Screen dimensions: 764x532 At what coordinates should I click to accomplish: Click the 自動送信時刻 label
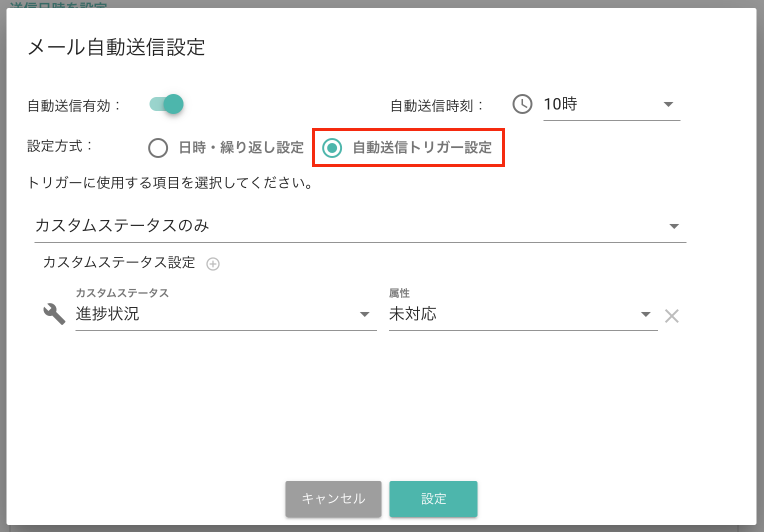(437, 105)
